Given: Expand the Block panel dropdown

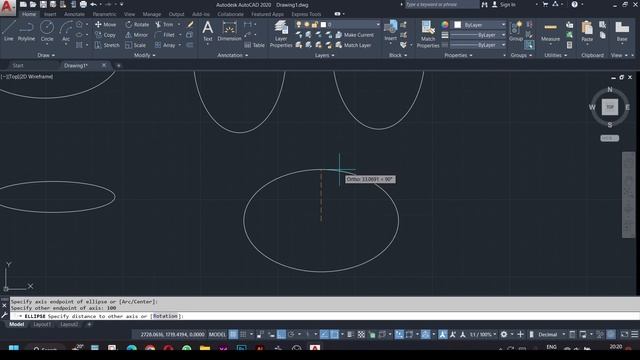Looking at the screenshot, I should coord(398,55).
